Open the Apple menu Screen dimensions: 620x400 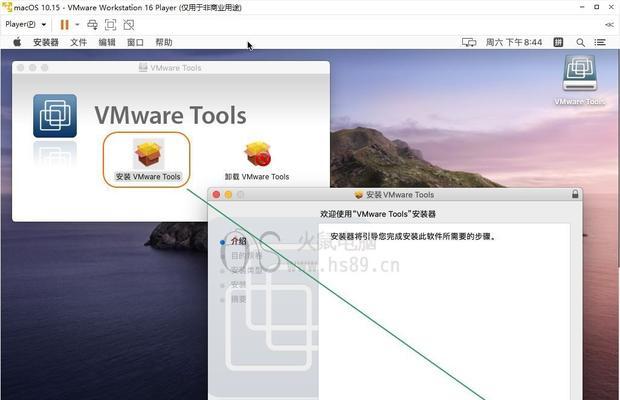click(x=17, y=42)
